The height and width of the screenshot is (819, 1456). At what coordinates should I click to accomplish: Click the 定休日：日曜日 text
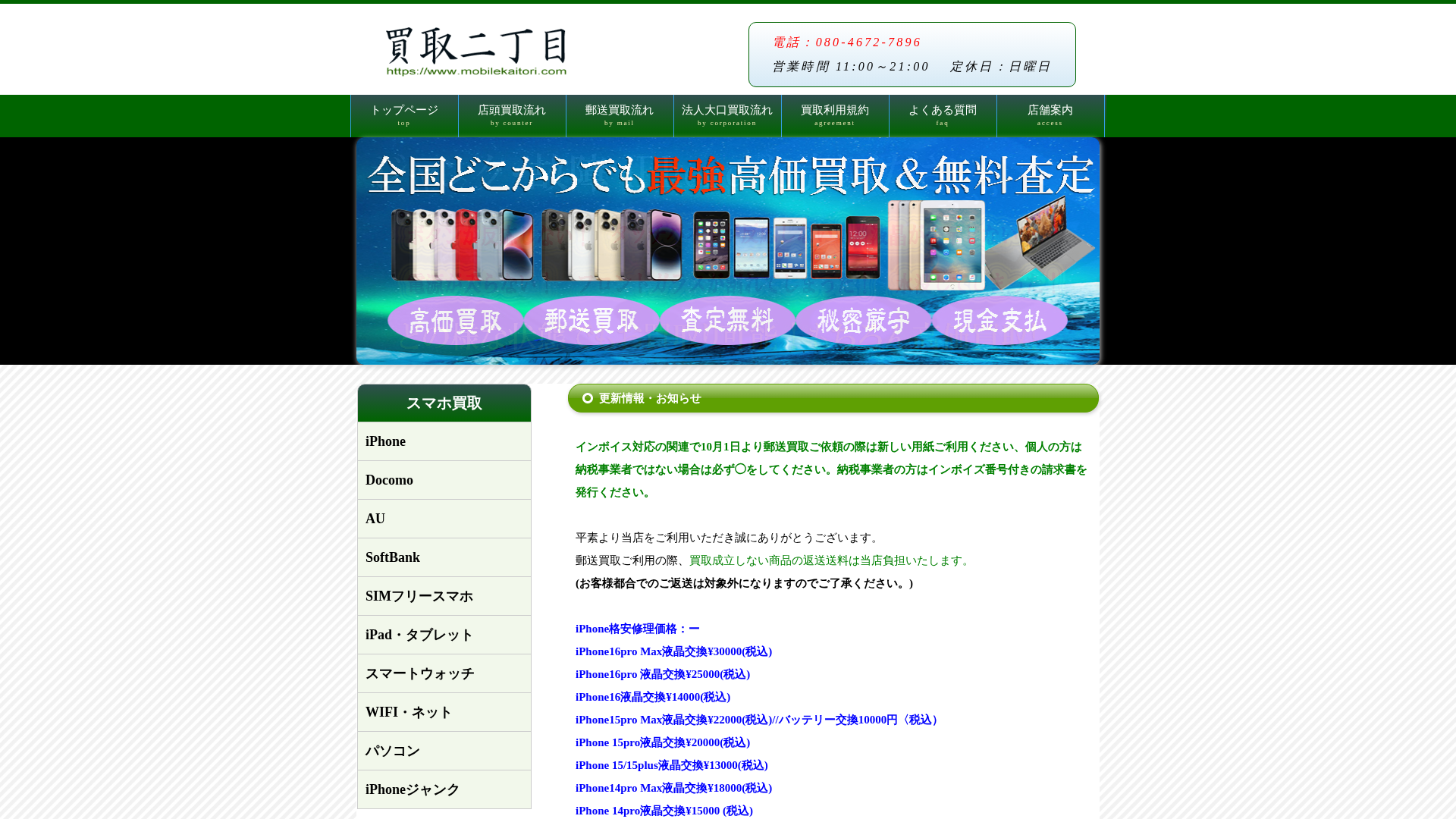tap(1000, 67)
